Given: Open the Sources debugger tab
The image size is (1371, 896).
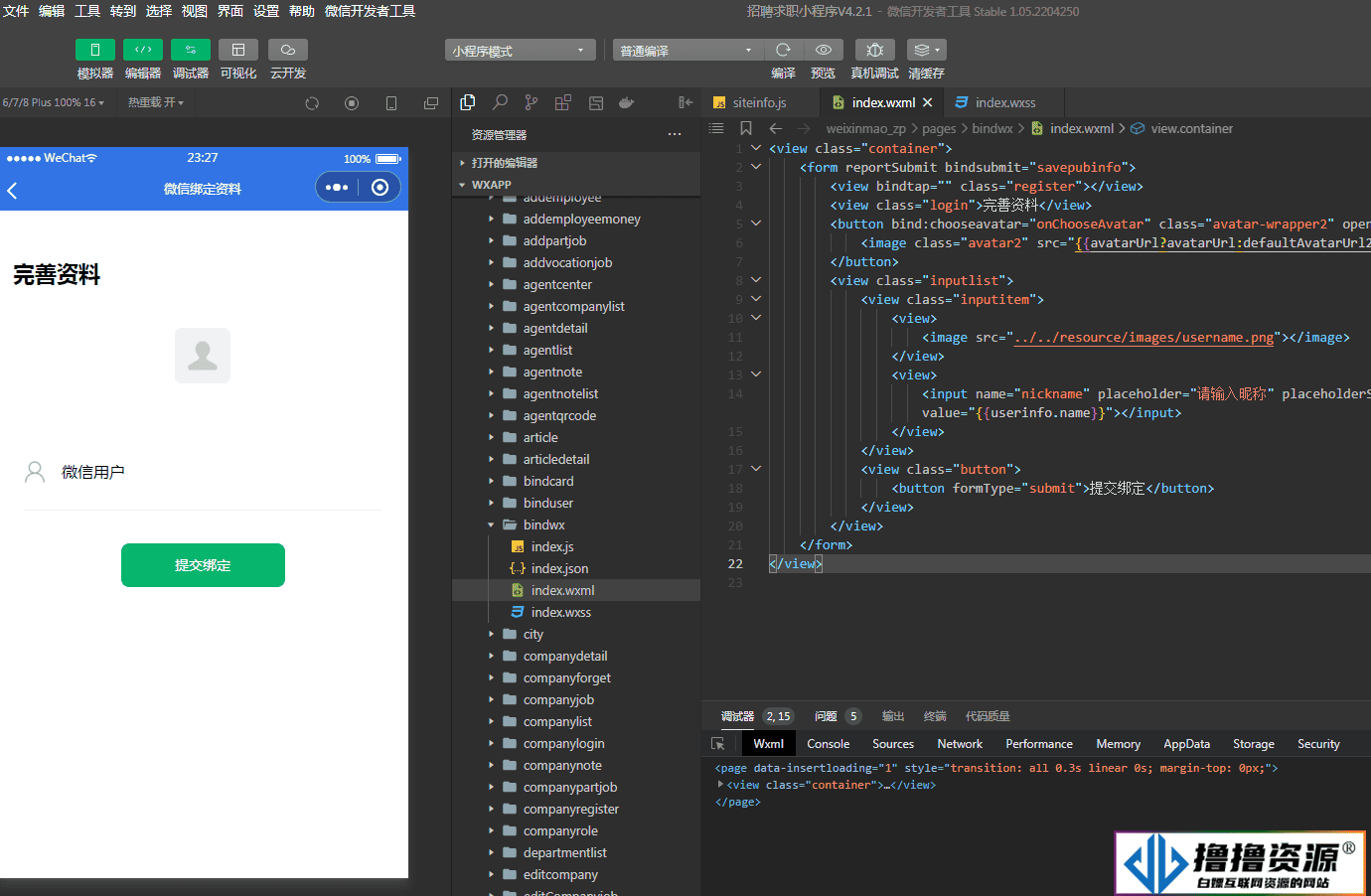Looking at the screenshot, I should (x=893, y=744).
